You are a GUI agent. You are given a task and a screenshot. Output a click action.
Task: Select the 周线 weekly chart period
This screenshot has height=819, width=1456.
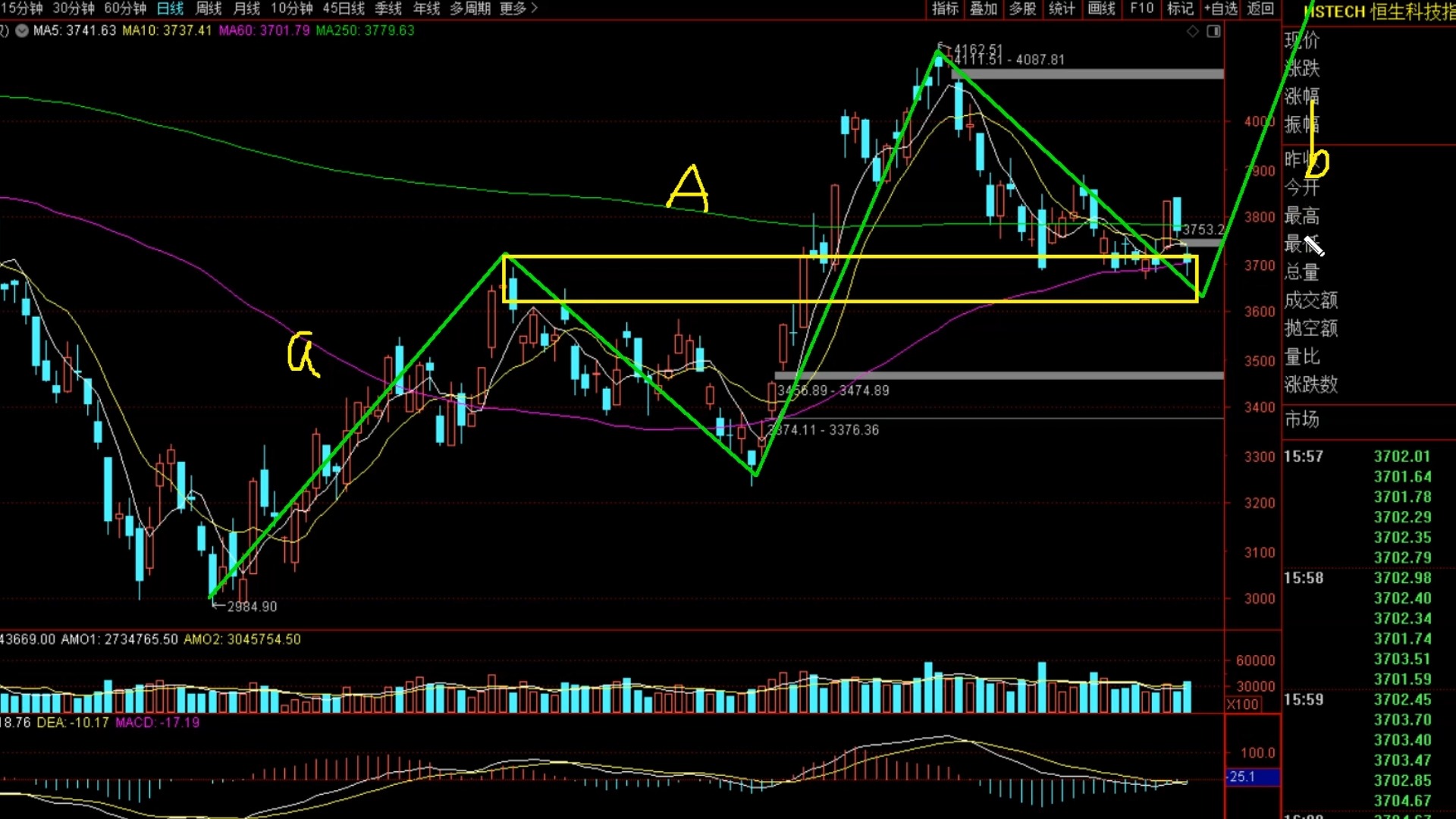[x=209, y=8]
